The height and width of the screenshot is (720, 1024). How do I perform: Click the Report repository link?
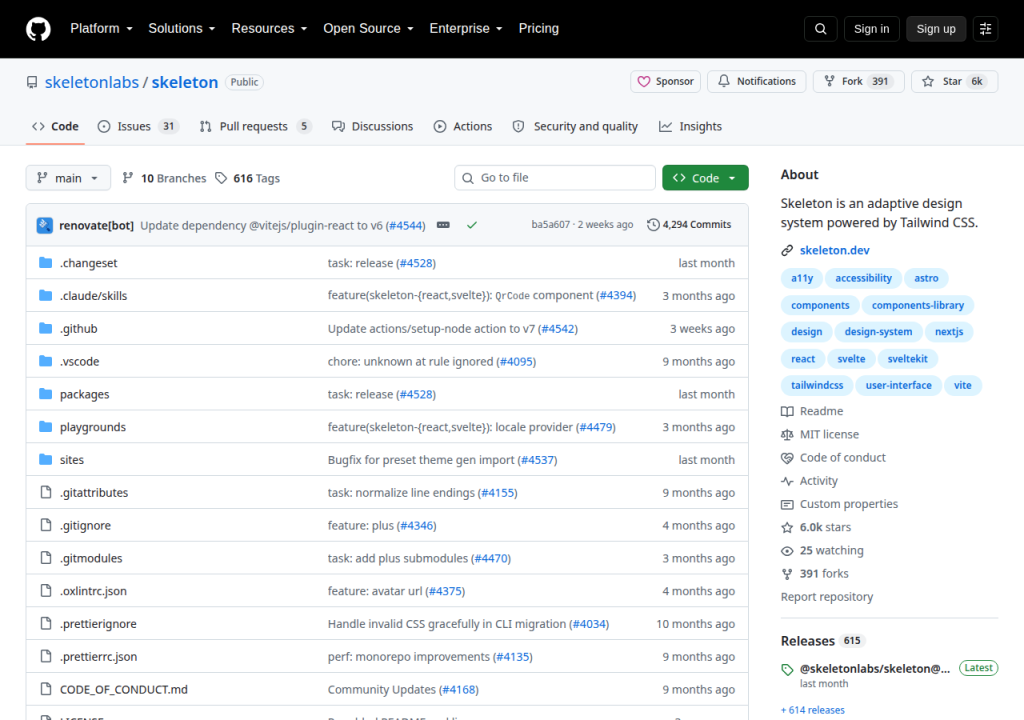coord(827,597)
